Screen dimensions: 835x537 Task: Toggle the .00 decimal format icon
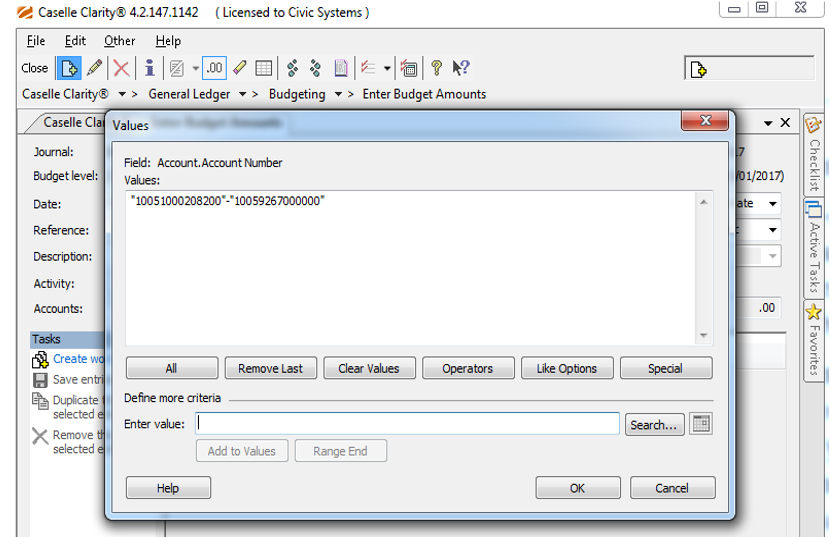point(214,68)
